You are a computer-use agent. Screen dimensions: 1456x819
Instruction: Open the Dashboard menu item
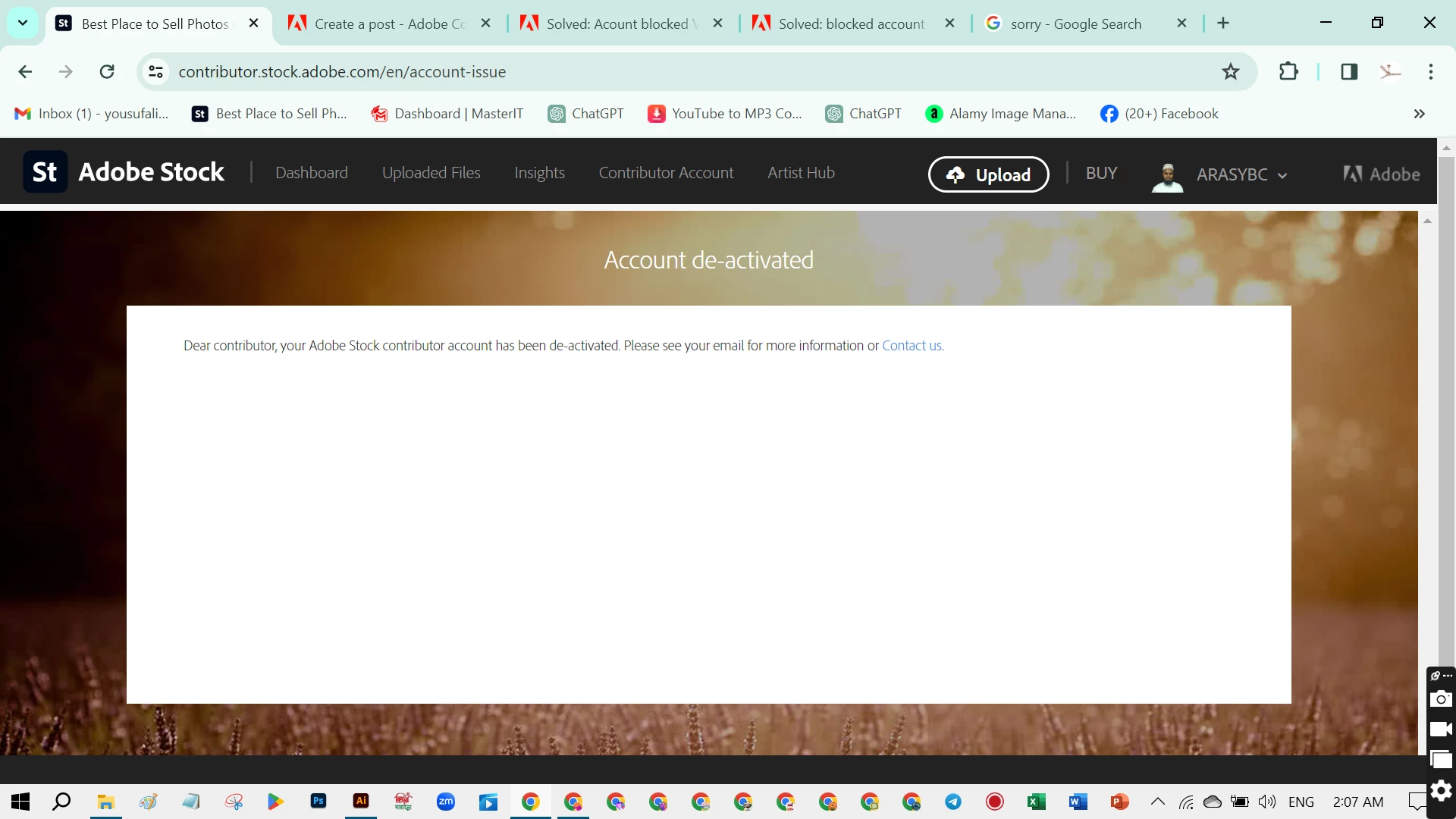click(311, 173)
